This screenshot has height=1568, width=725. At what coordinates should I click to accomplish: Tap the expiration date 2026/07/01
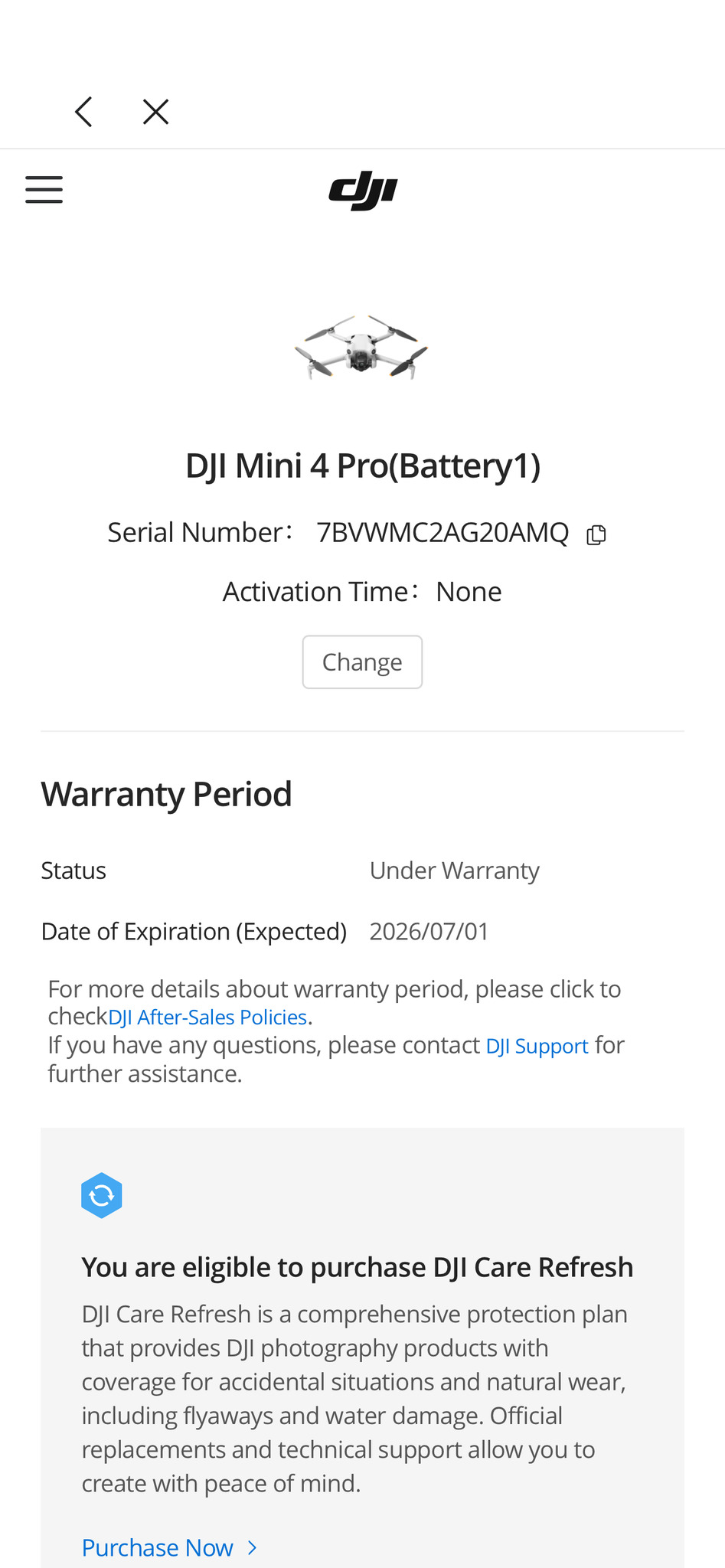(x=429, y=932)
